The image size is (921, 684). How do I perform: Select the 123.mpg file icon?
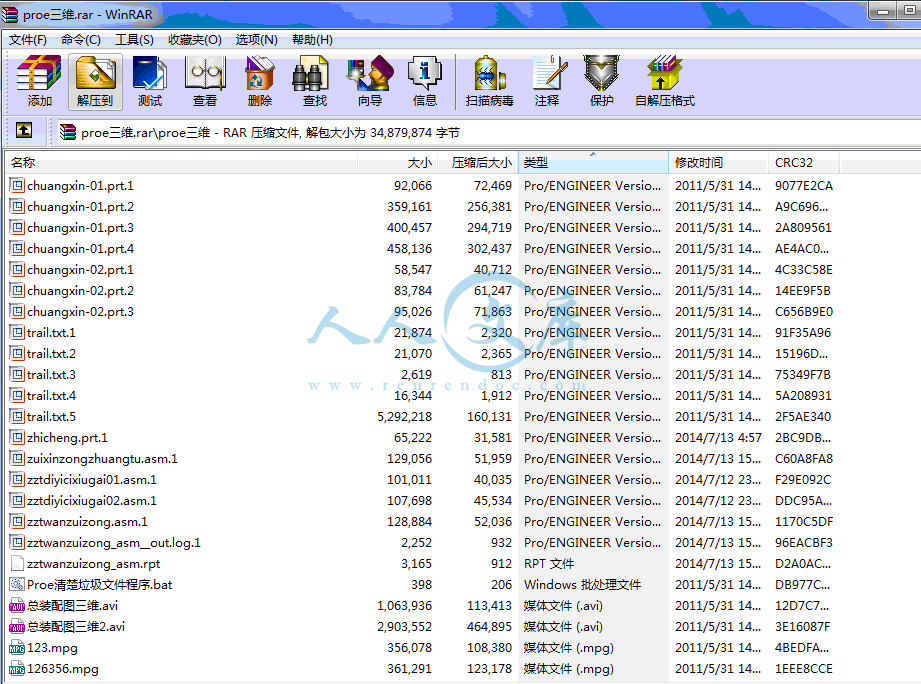17,648
